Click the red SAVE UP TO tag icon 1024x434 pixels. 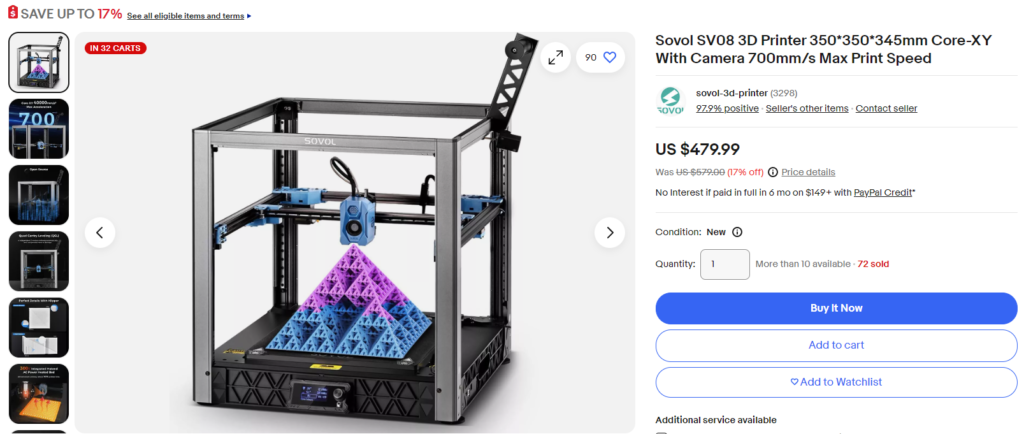[x=12, y=13]
